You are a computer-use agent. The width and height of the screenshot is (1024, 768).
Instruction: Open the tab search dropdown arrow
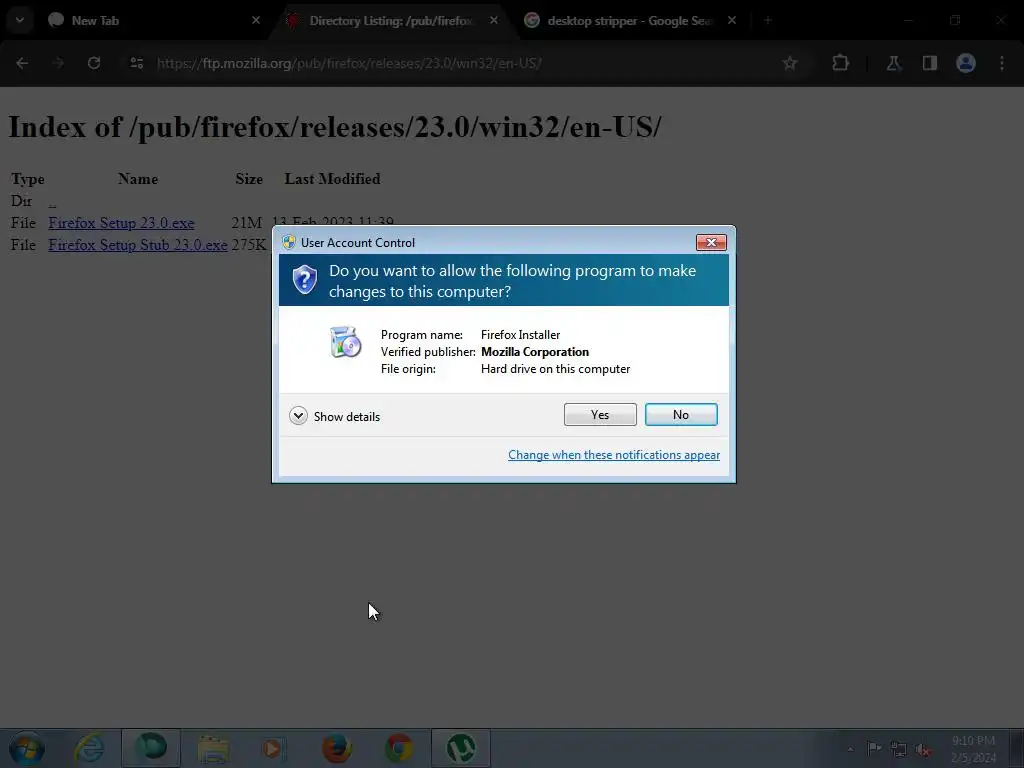[x=20, y=21]
